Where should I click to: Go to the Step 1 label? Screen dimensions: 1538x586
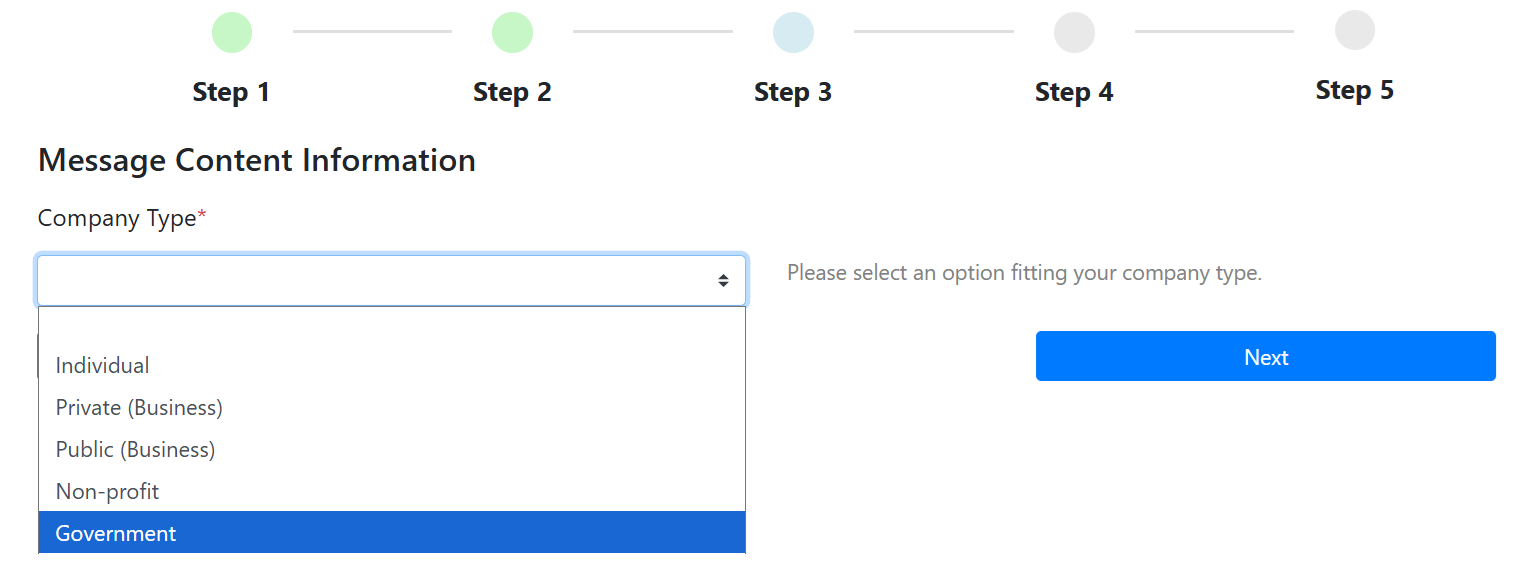(232, 92)
